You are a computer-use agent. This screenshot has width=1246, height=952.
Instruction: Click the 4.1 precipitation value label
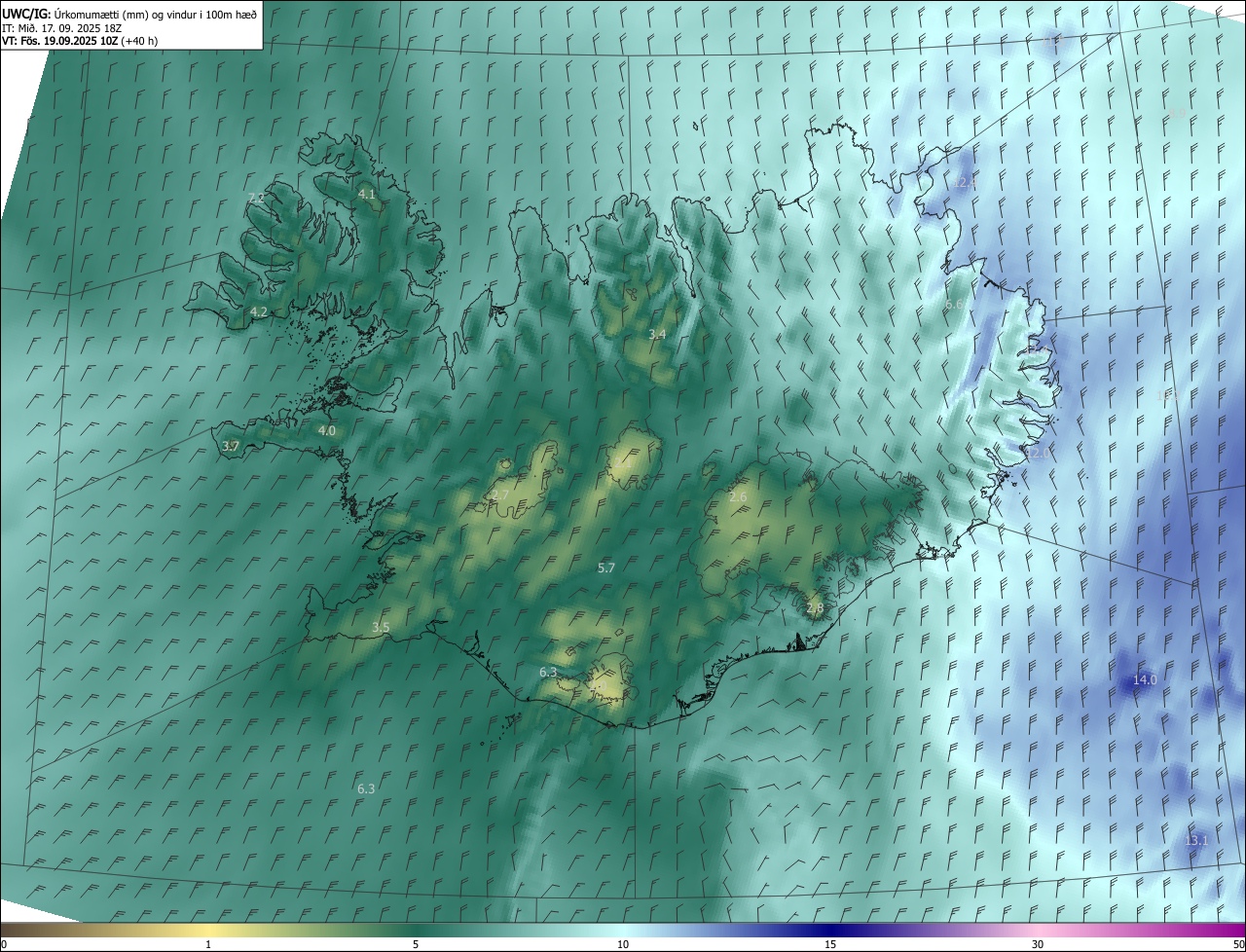(x=367, y=195)
